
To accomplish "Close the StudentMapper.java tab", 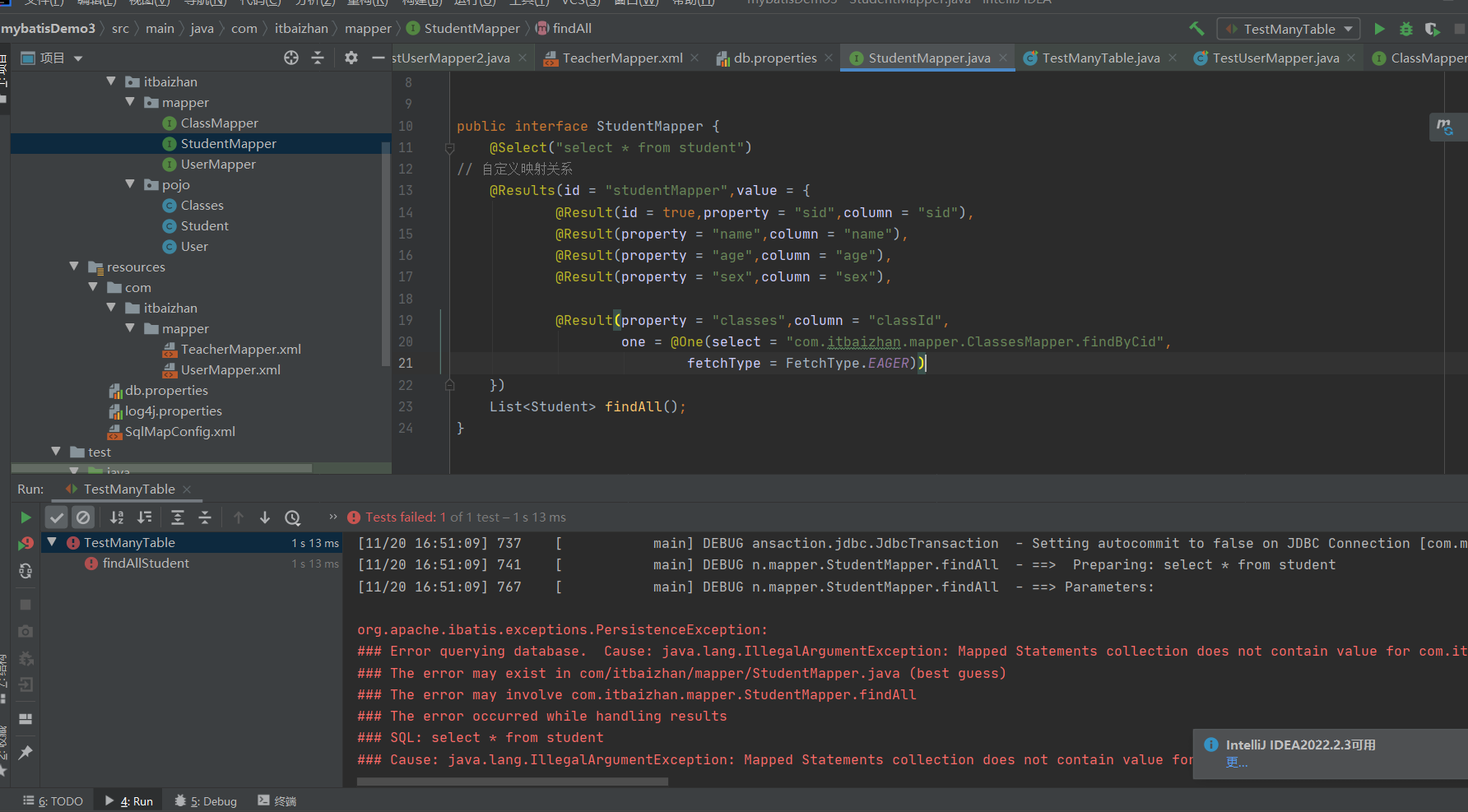I will click(x=1002, y=58).
